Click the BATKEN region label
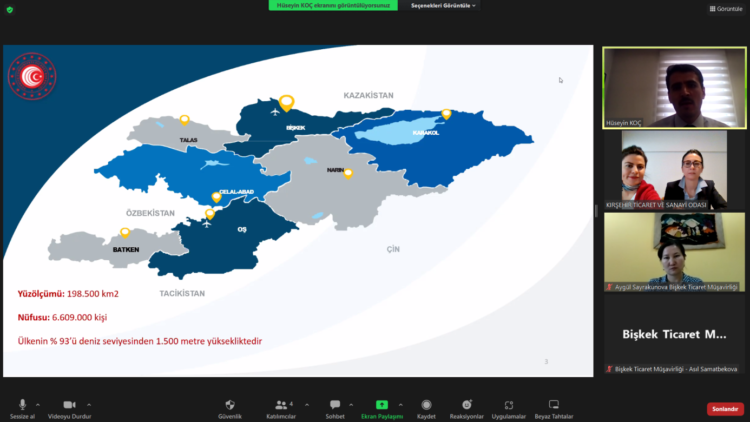This screenshot has width=750, height=422. [126, 250]
